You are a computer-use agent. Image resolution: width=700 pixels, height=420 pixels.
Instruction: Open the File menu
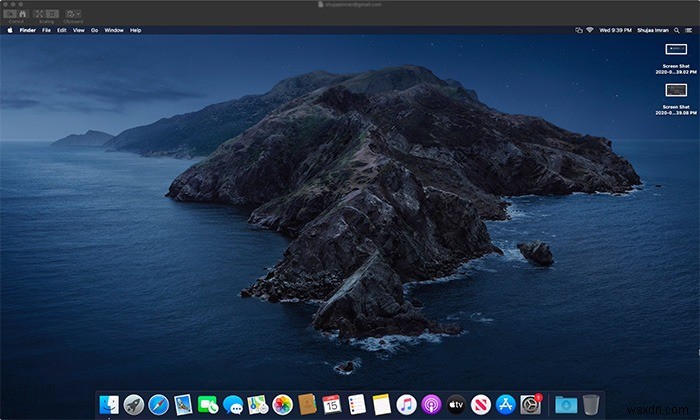46,30
